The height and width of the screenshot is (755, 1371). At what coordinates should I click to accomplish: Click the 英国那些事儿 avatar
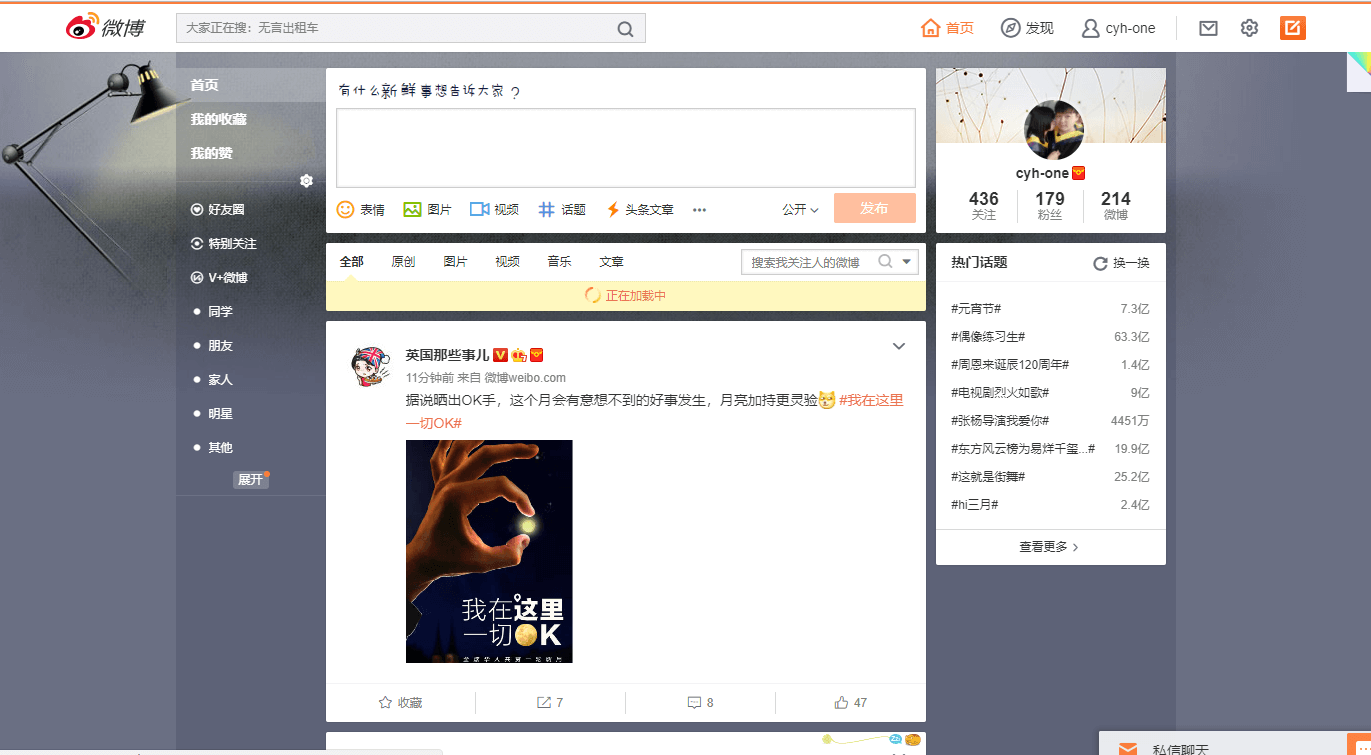click(x=369, y=367)
